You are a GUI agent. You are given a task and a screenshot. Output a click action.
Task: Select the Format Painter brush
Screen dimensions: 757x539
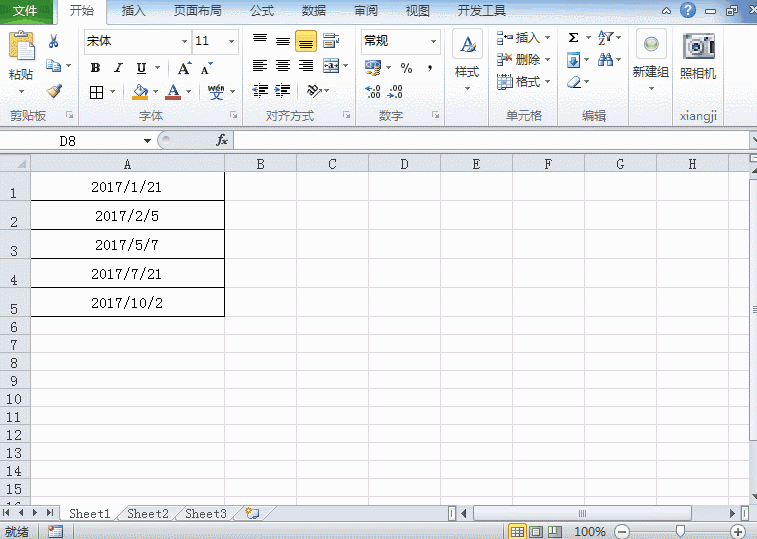[54, 90]
